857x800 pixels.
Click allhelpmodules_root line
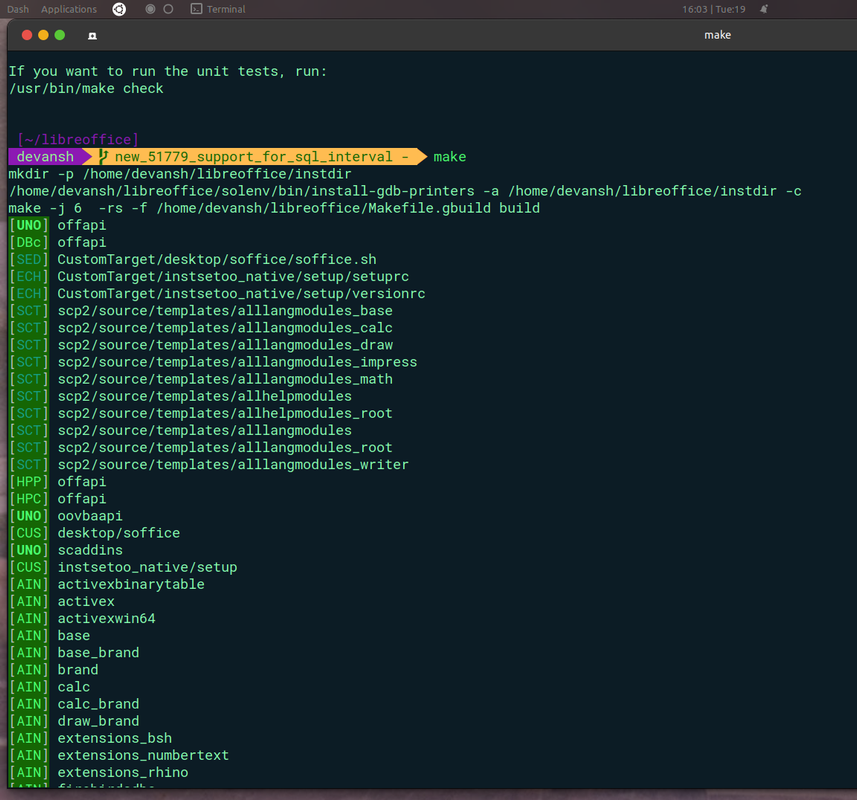point(201,413)
